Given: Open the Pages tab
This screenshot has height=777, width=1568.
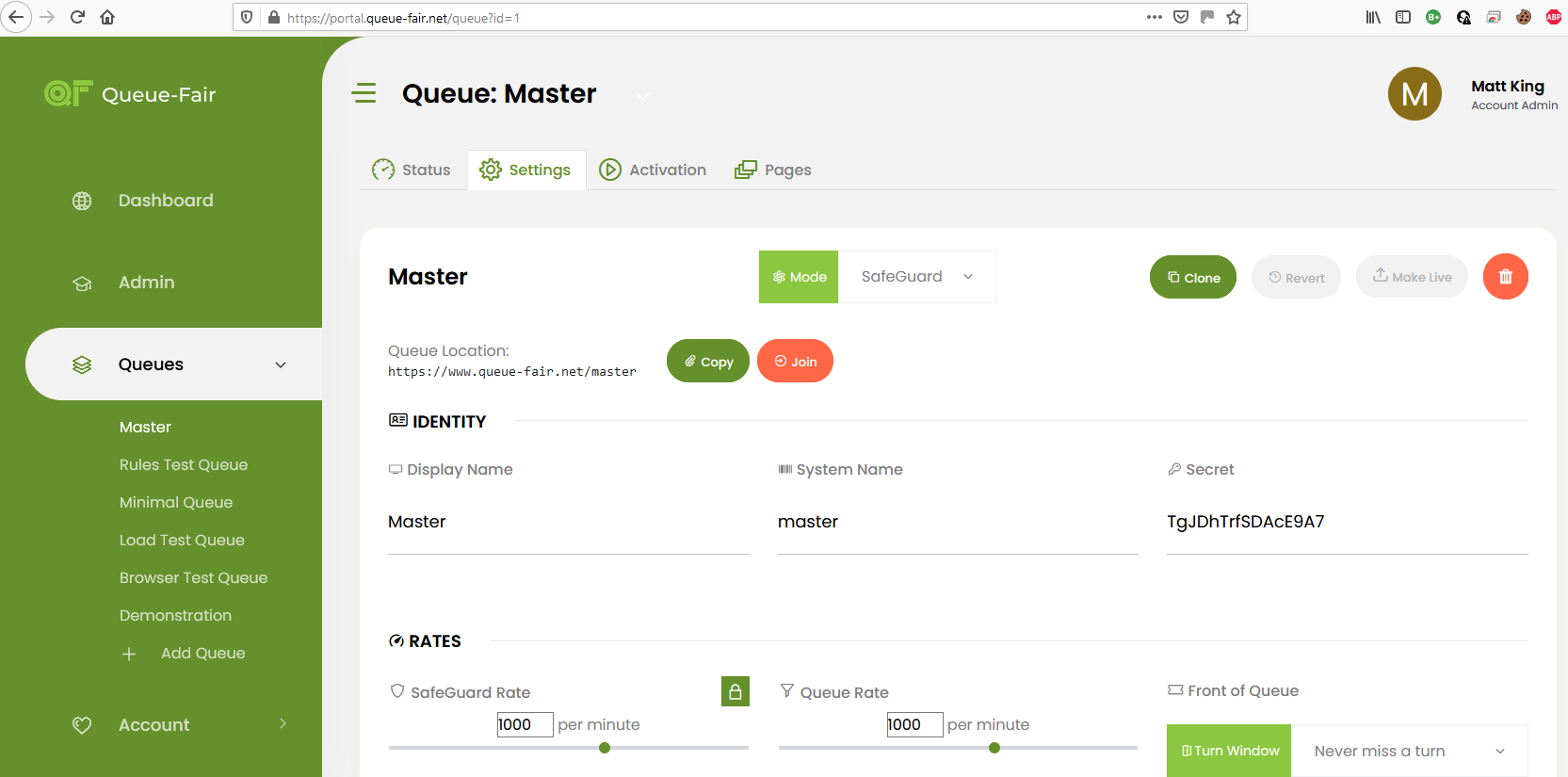Looking at the screenshot, I should (773, 170).
